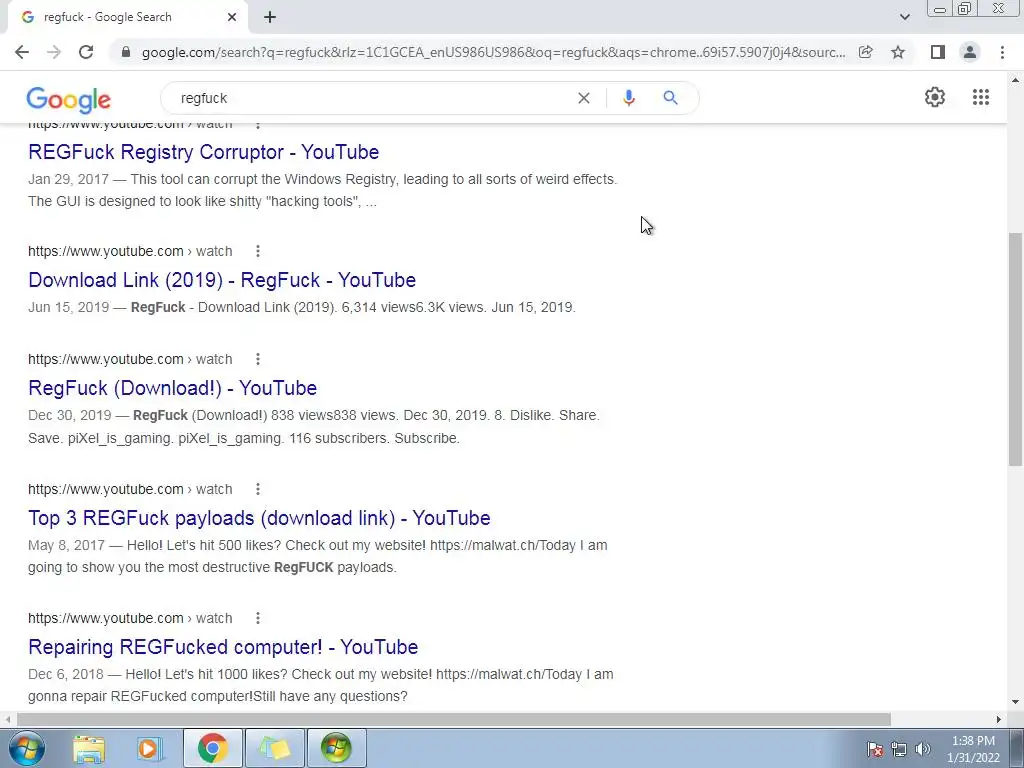
Task: Open Repairing REGFucked computer result
Action: [223, 647]
